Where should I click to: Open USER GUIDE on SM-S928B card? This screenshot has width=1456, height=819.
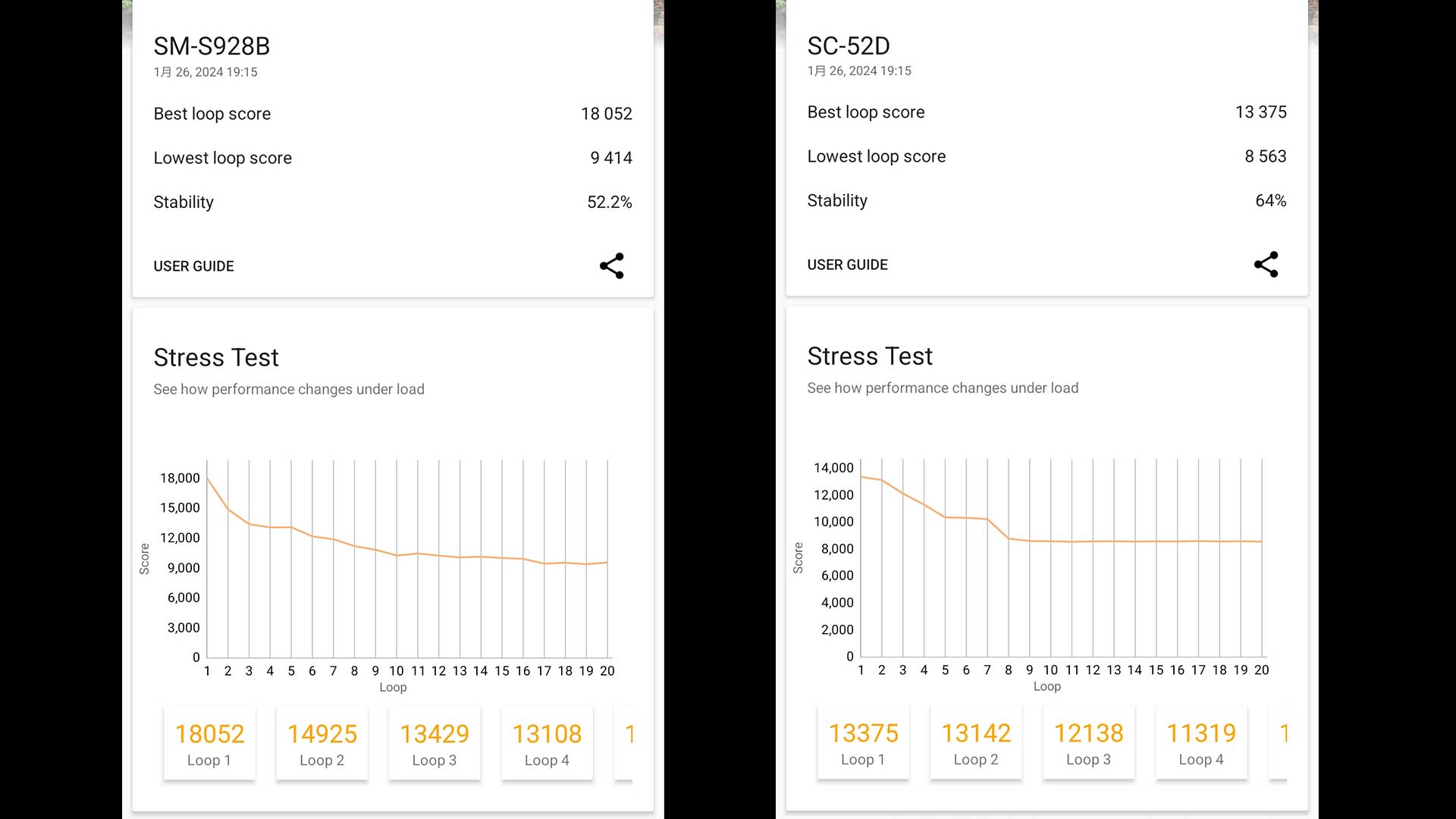193,266
